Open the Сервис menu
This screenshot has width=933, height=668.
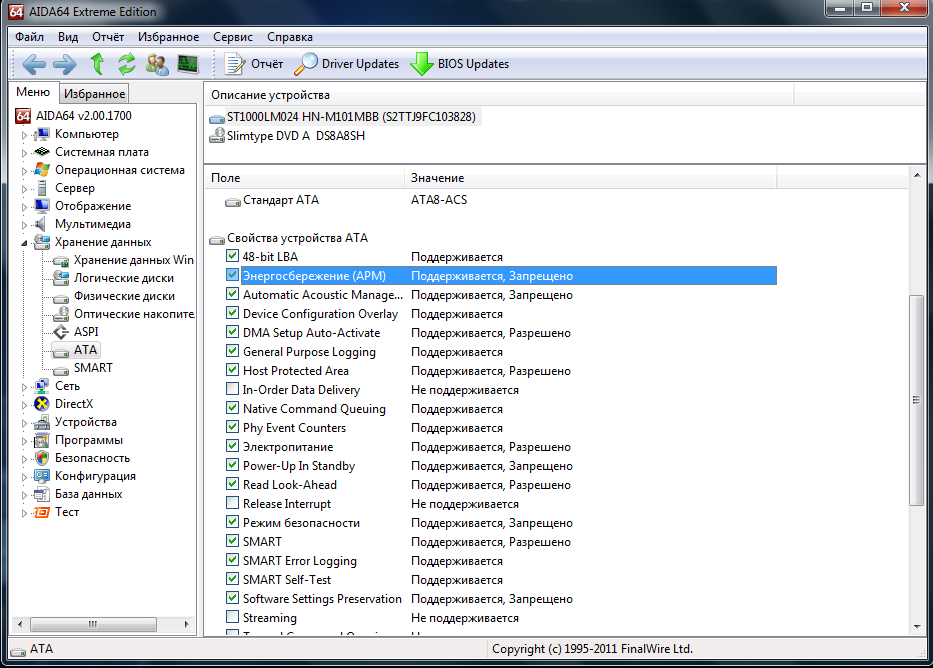coord(233,37)
